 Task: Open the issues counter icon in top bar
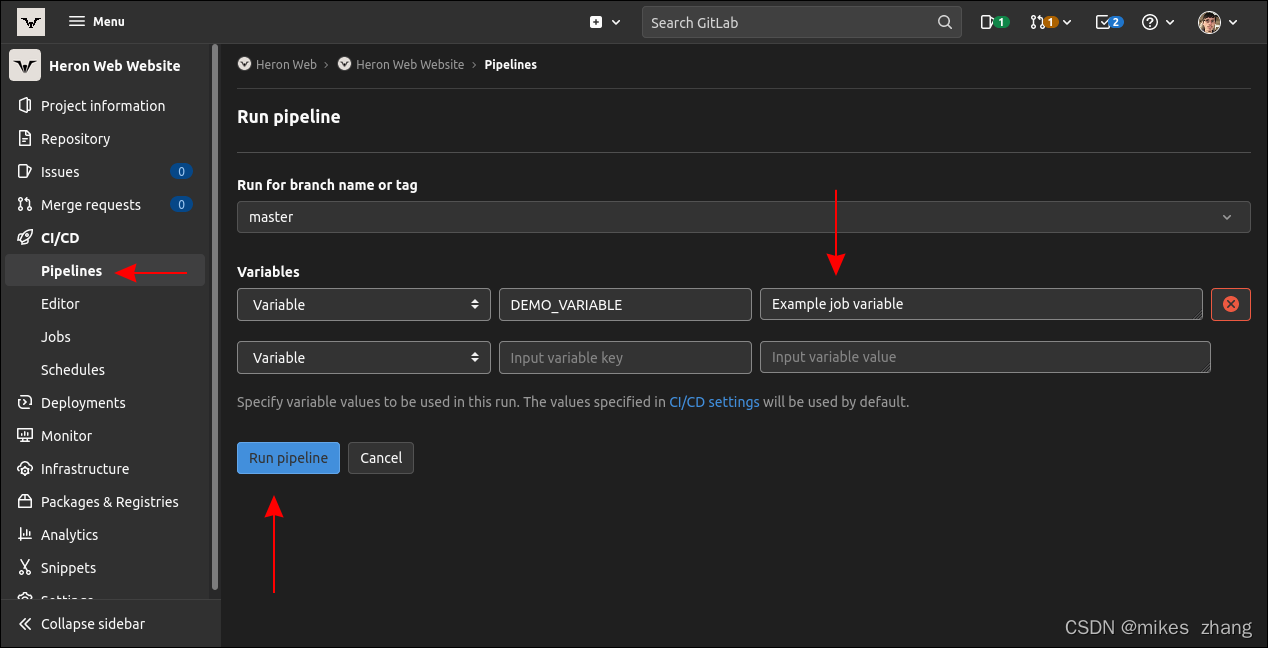point(995,22)
